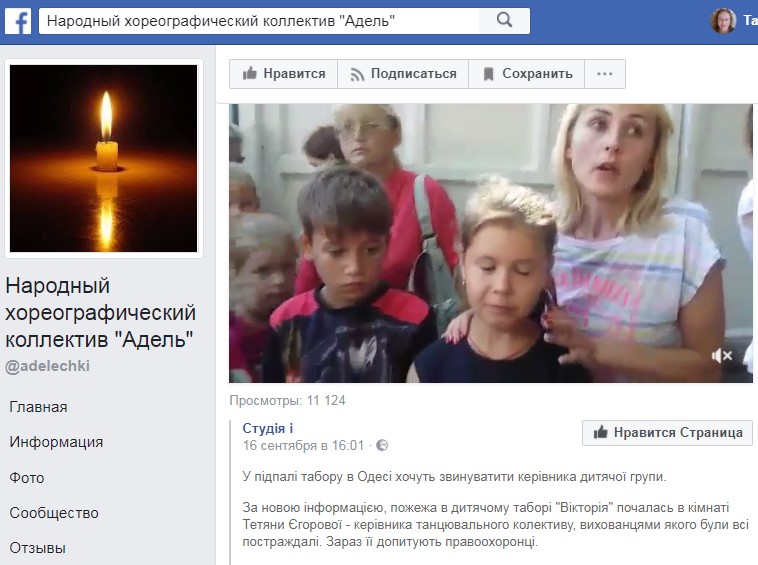The width and height of the screenshot is (758, 565).
Task: Click the candle page profile picture
Action: point(103,159)
